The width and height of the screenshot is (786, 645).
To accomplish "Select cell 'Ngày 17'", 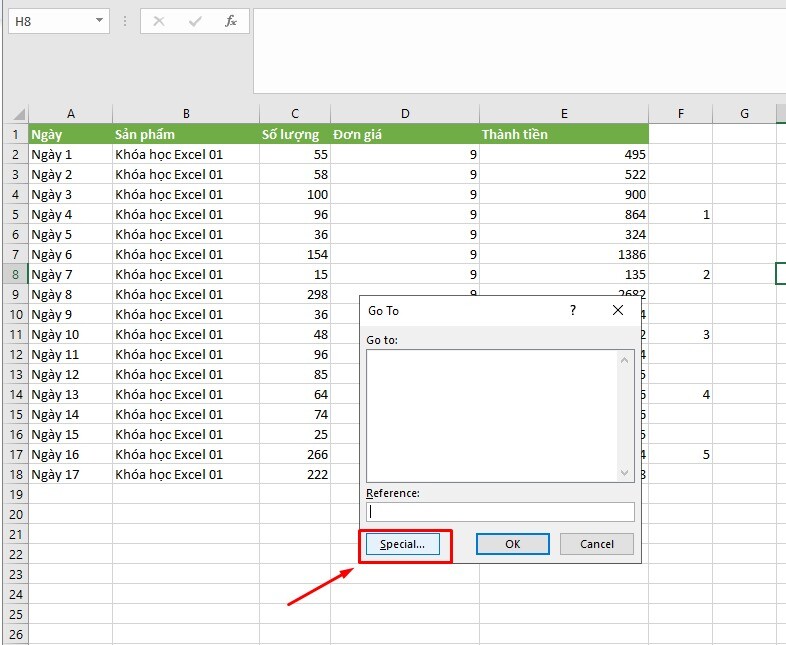I will 71,474.
